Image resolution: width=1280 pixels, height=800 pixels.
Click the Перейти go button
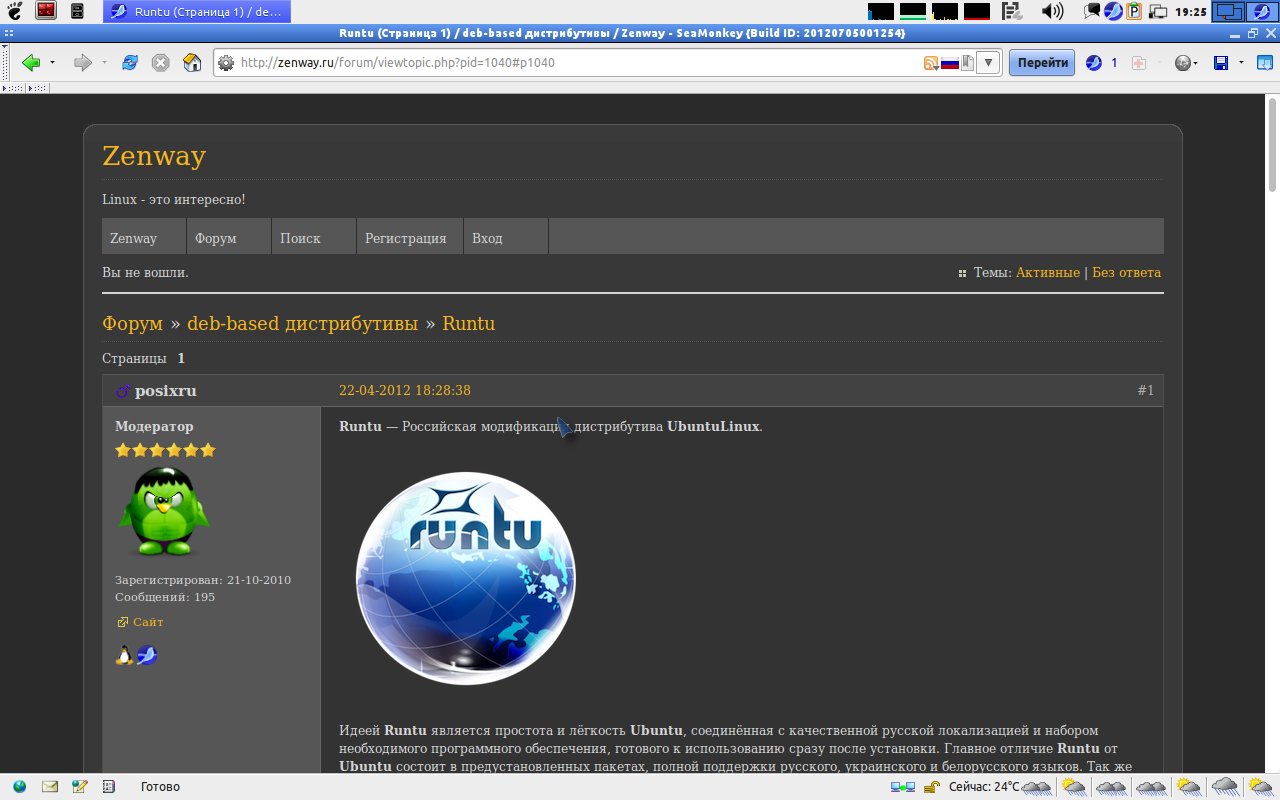1042,63
